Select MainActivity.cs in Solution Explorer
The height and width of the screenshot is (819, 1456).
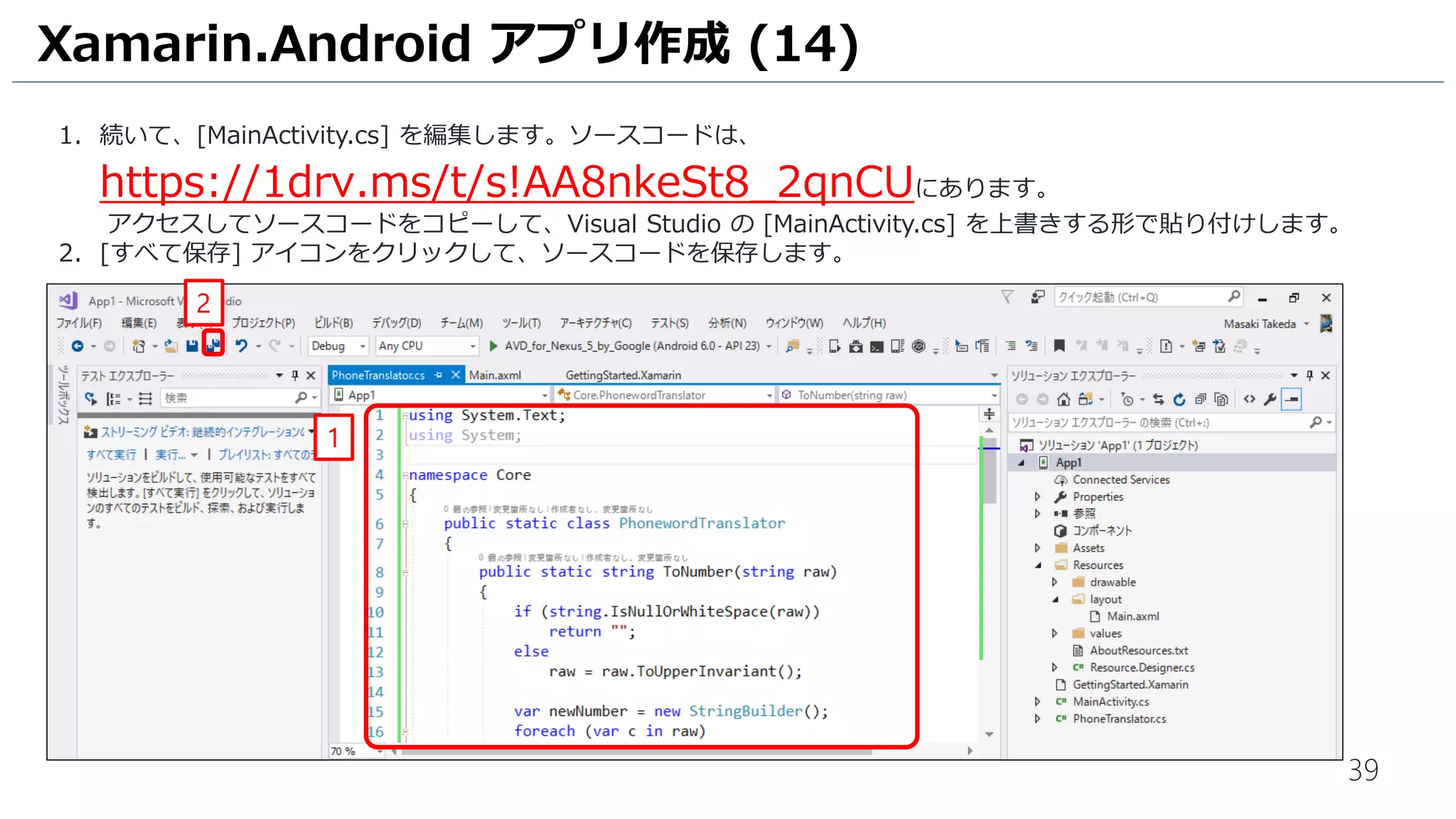tap(1110, 702)
